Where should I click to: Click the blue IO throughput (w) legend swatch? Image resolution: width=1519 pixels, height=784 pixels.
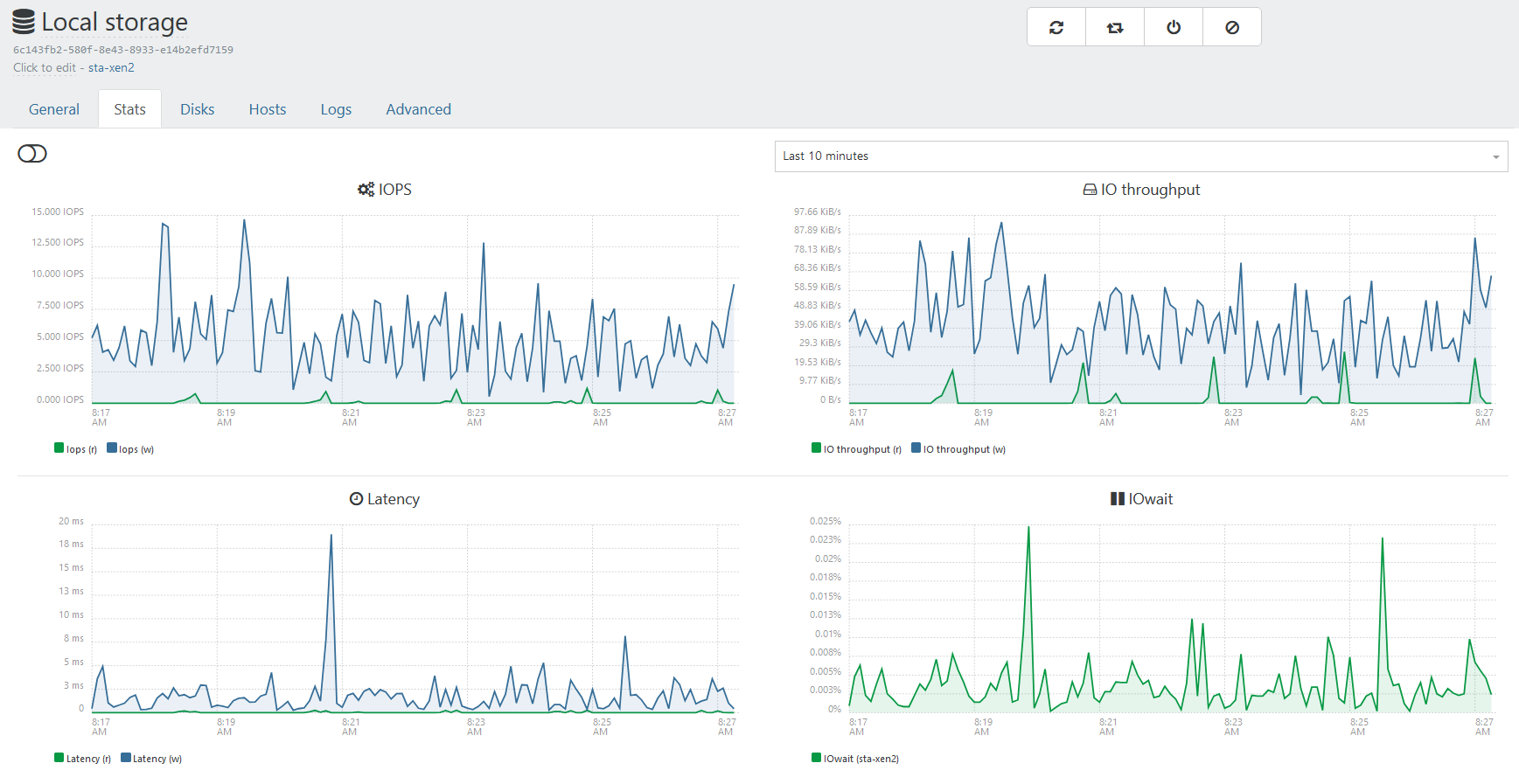tap(916, 448)
